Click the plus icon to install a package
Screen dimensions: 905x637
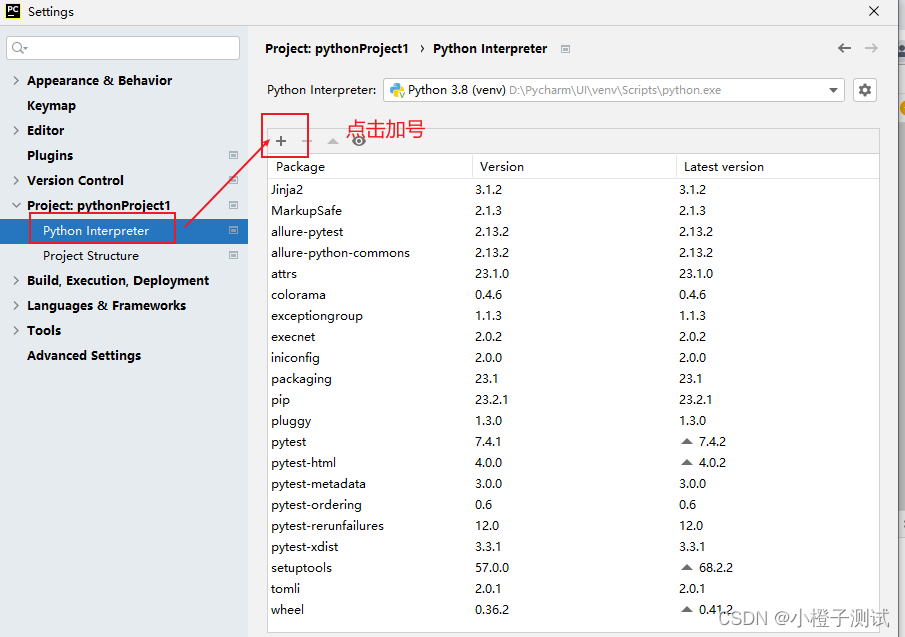(281, 141)
